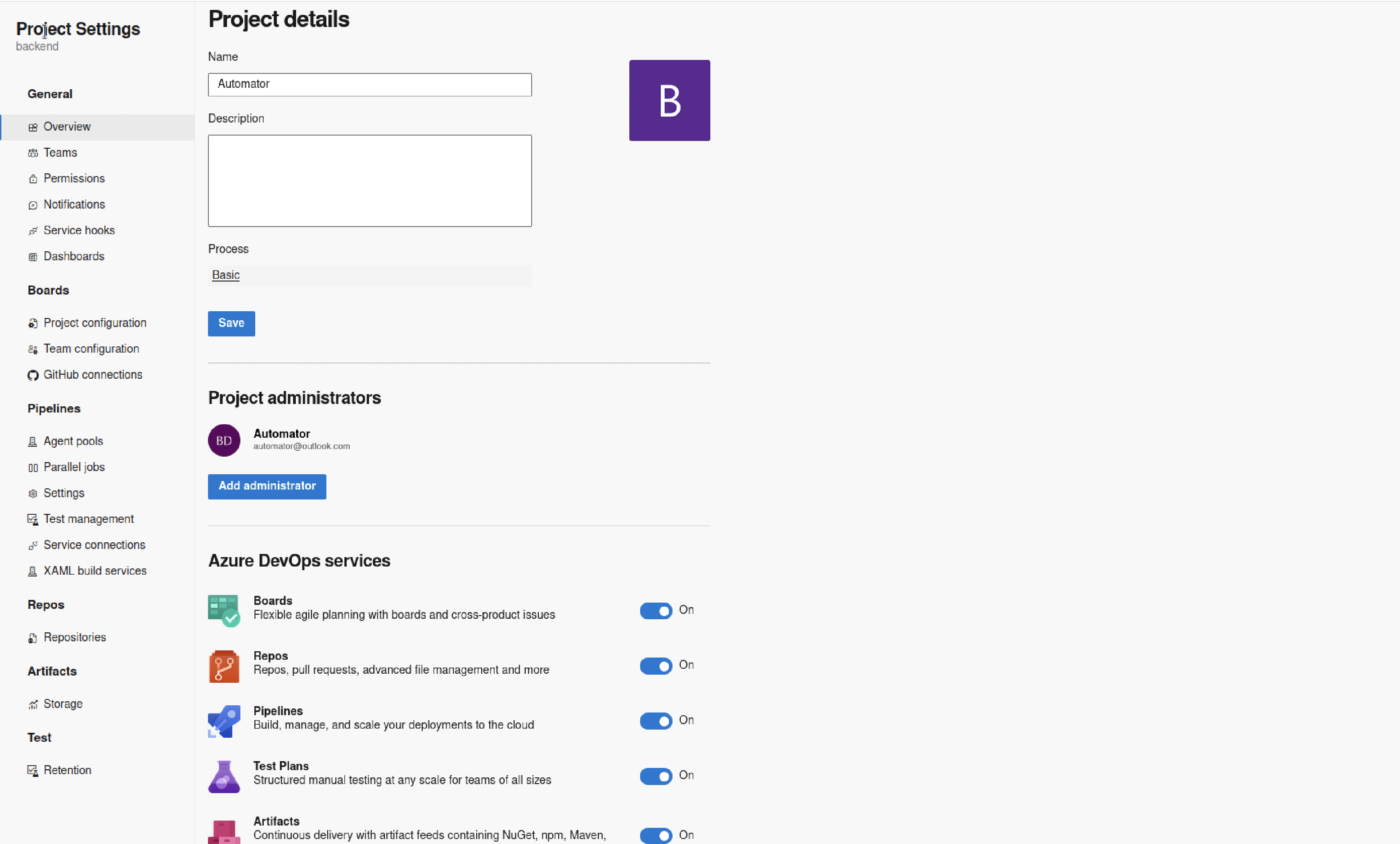Image resolution: width=1400 pixels, height=844 pixels.
Task: Click the automator@outlook.com email text
Action: (x=302, y=447)
